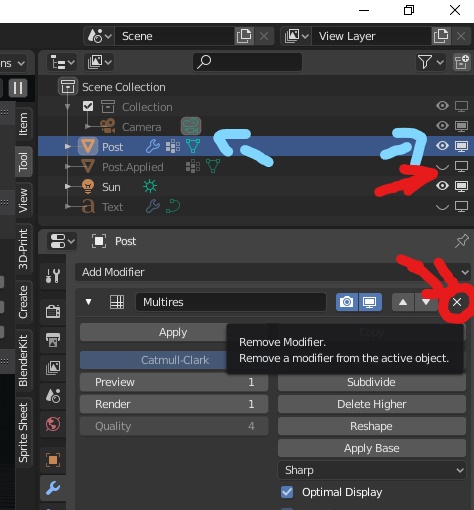This screenshot has height=510, width=474.
Task: Click the Text curve data icon
Action: [173, 206]
